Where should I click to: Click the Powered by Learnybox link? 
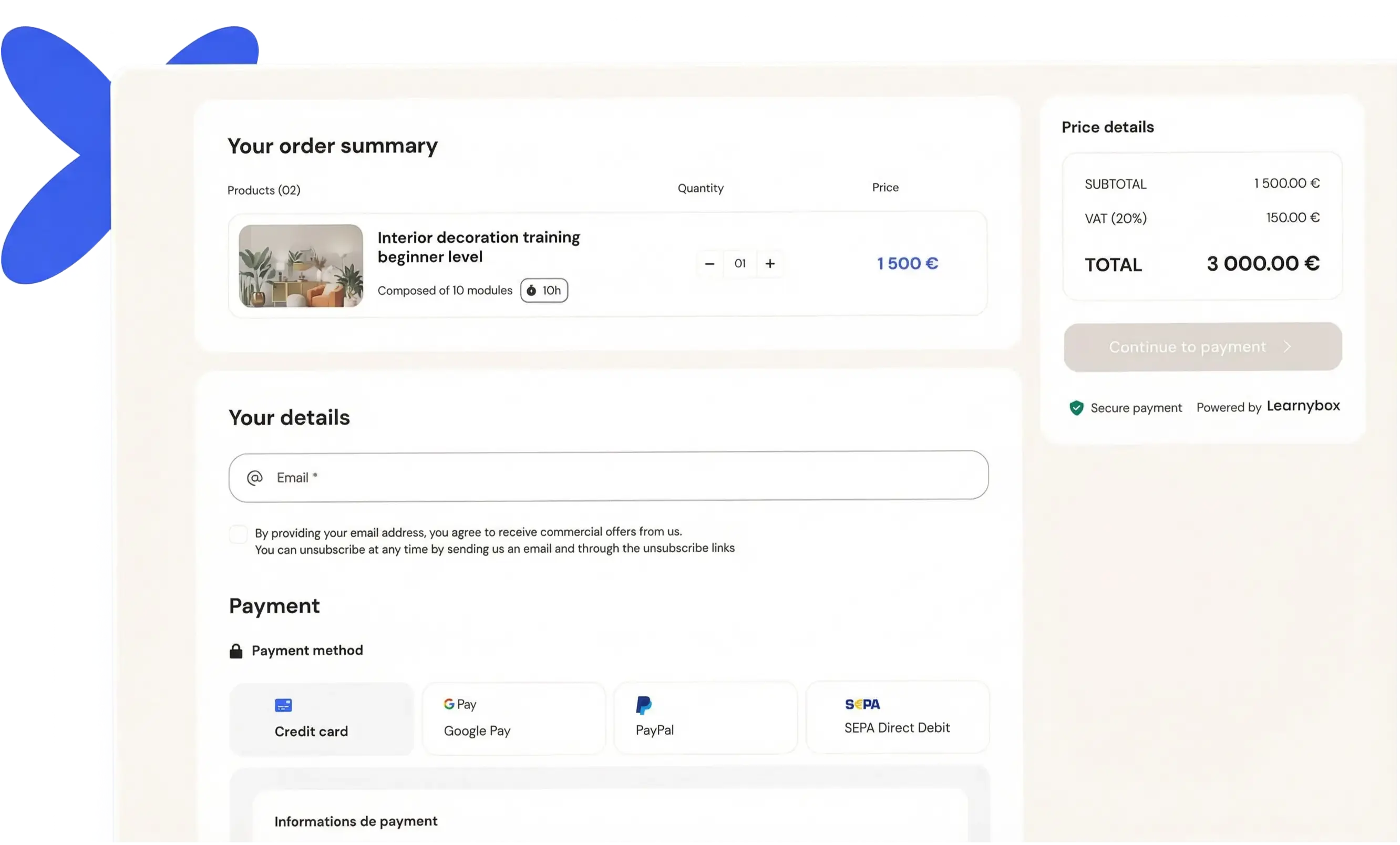click(1269, 406)
